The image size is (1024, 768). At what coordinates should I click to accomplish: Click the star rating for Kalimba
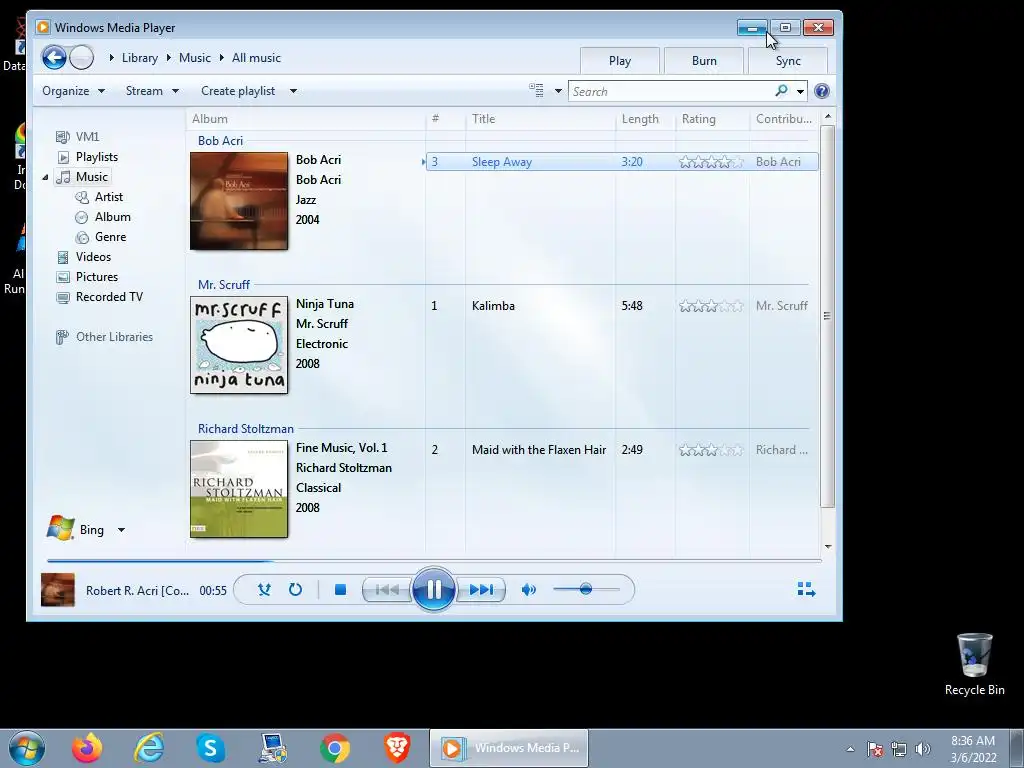(711, 306)
